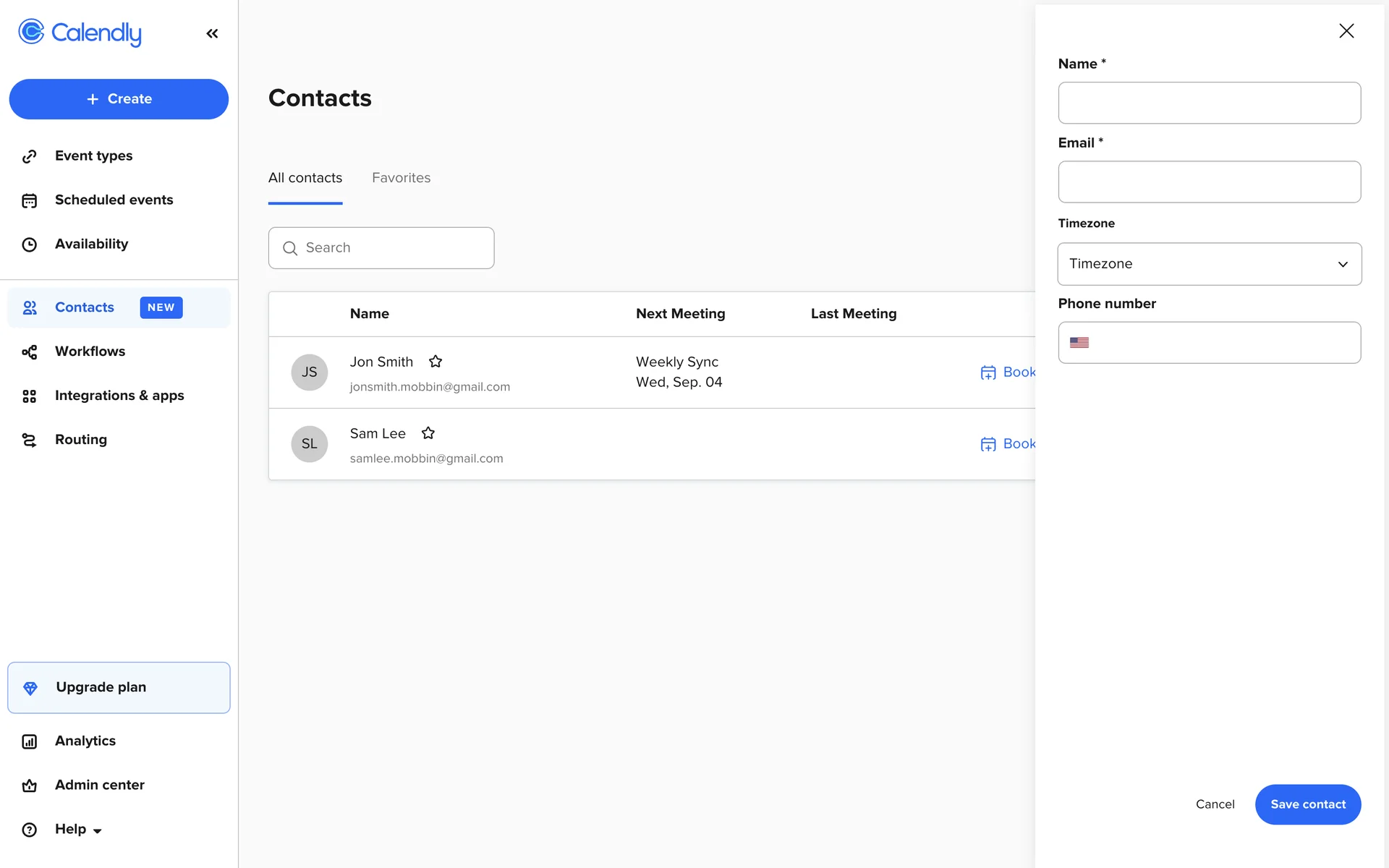
Task: Cancel the new contact form
Action: [1215, 804]
